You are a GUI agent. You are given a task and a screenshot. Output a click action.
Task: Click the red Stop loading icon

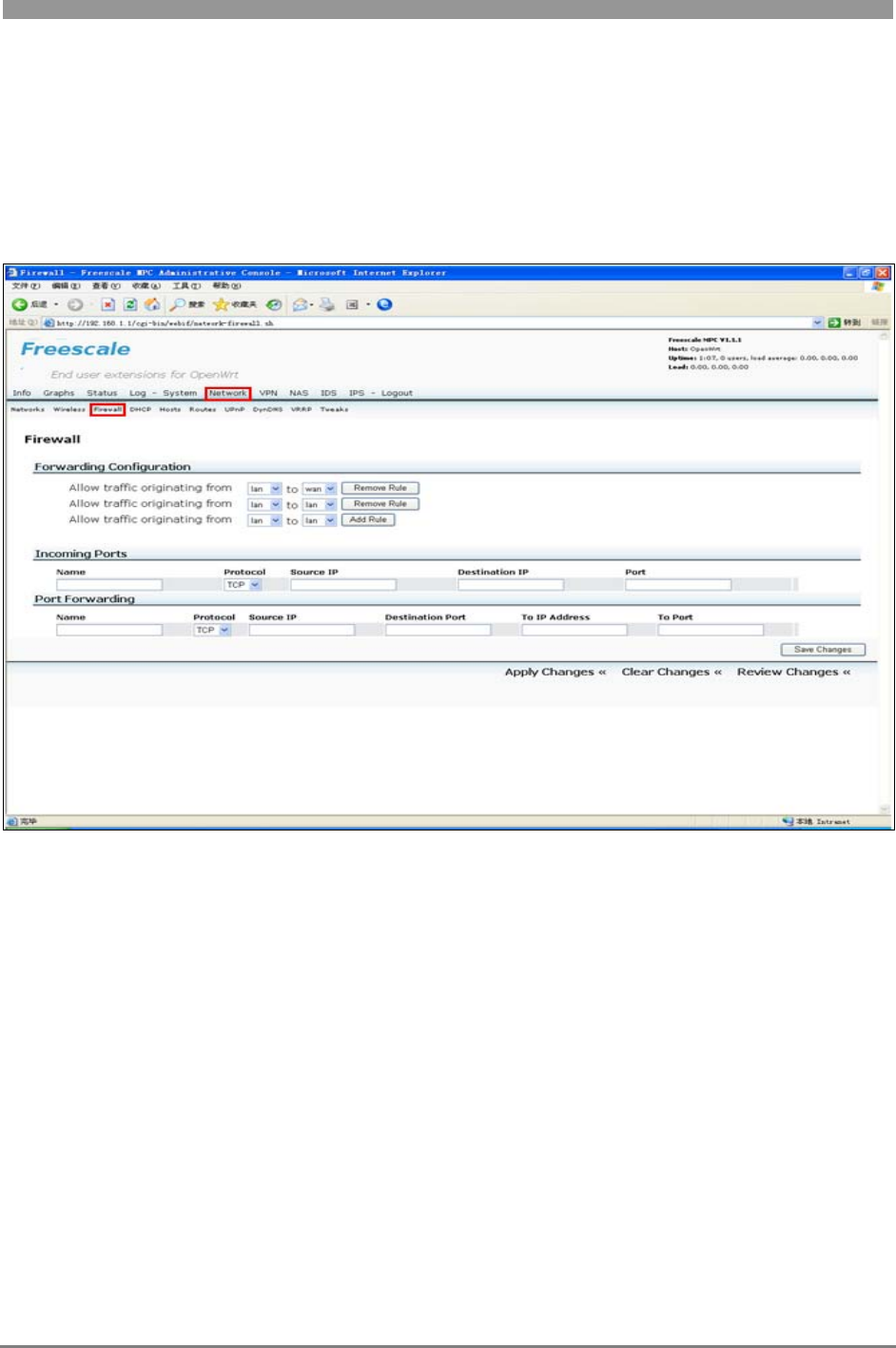[x=108, y=304]
